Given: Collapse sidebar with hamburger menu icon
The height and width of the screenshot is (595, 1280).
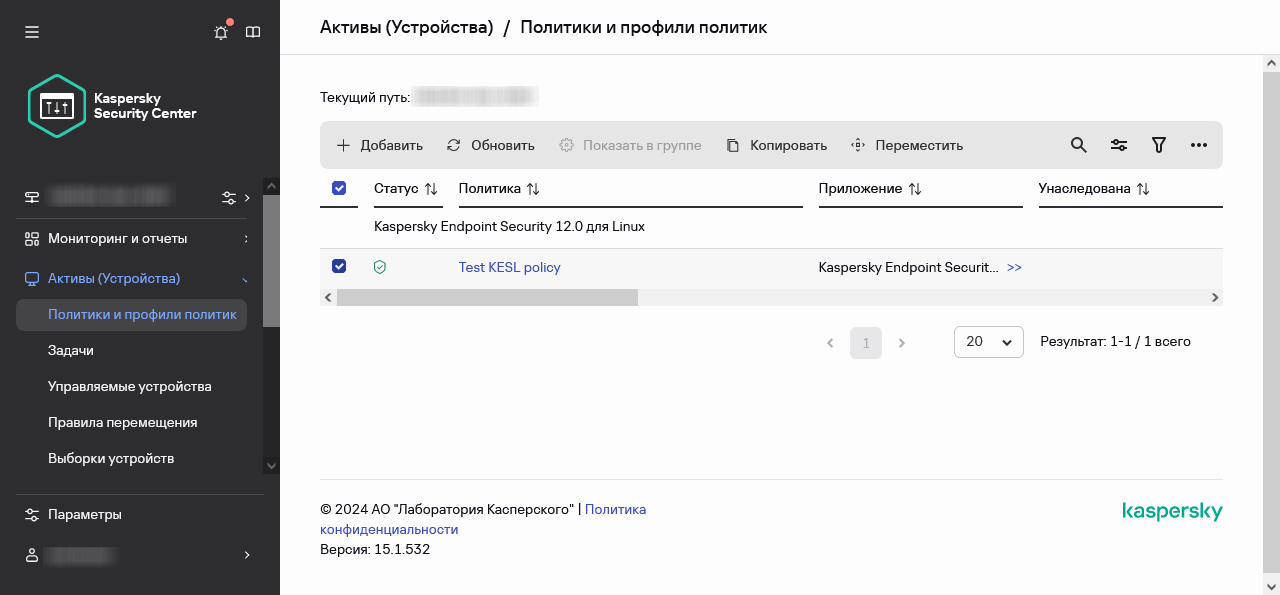Looking at the screenshot, I should pyautogui.click(x=32, y=32).
